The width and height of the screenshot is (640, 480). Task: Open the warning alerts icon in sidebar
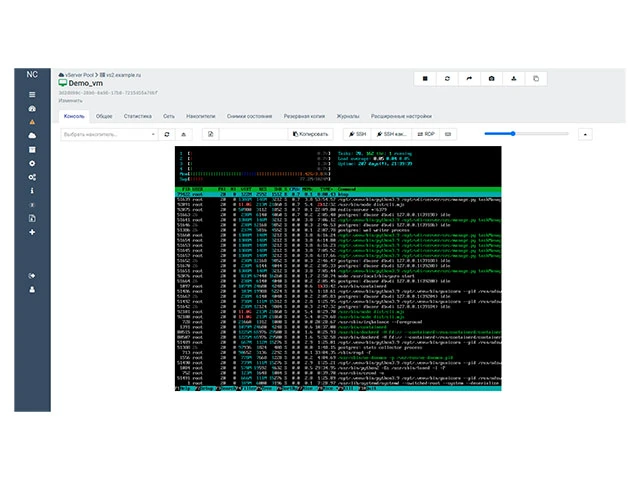pyautogui.click(x=32, y=121)
